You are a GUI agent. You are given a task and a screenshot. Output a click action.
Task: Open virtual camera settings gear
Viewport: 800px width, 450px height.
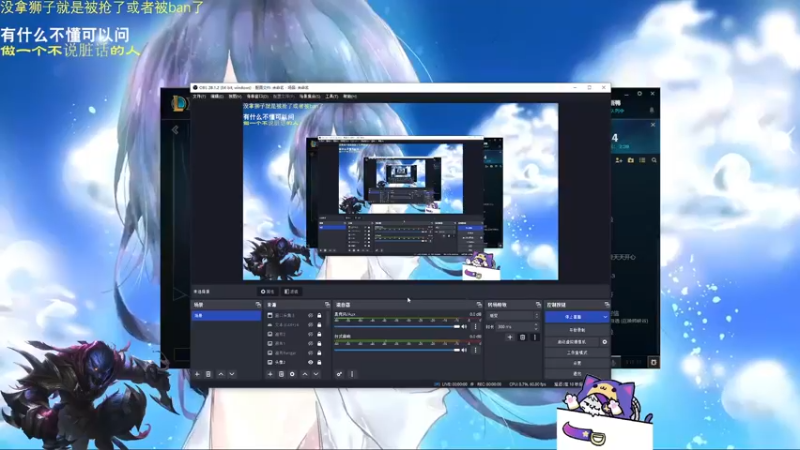[605, 342]
